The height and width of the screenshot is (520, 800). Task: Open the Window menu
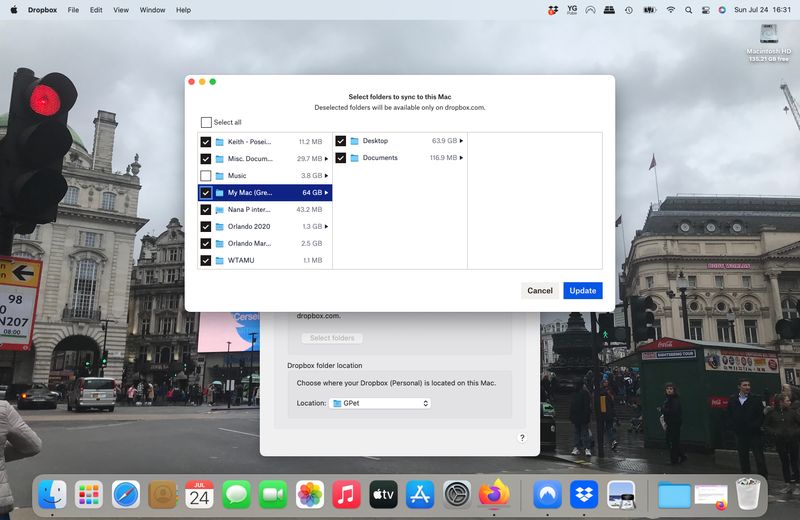pyautogui.click(x=152, y=10)
